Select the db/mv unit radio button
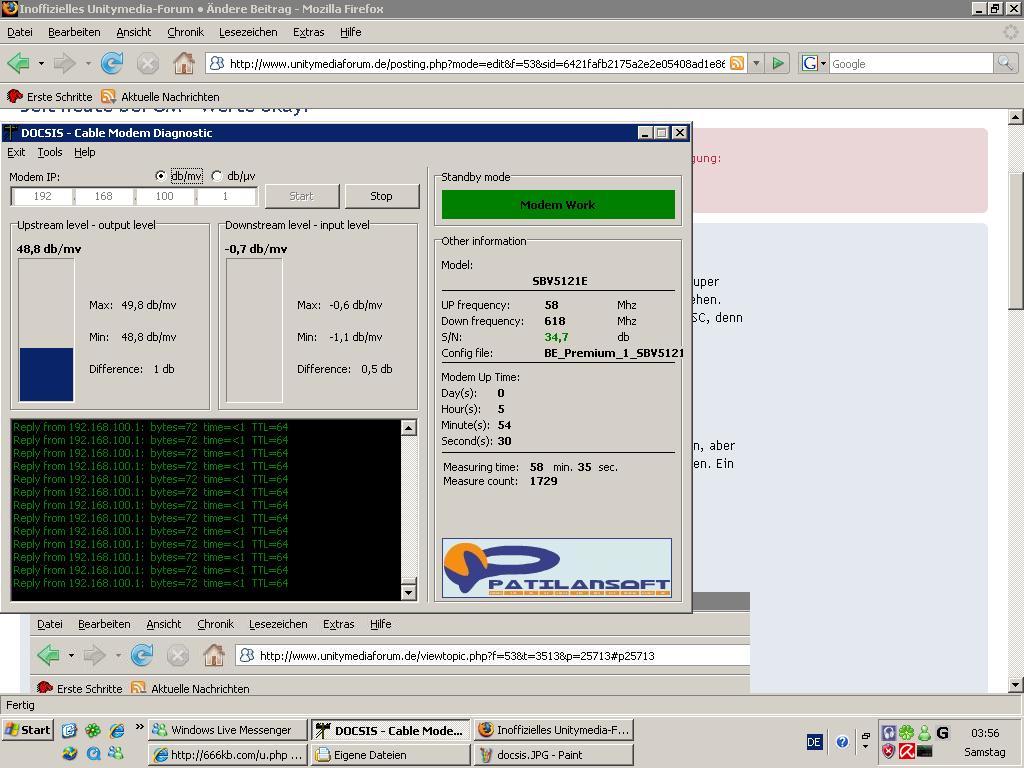The width and height of the screenshot is (1024, 768). 161,176
